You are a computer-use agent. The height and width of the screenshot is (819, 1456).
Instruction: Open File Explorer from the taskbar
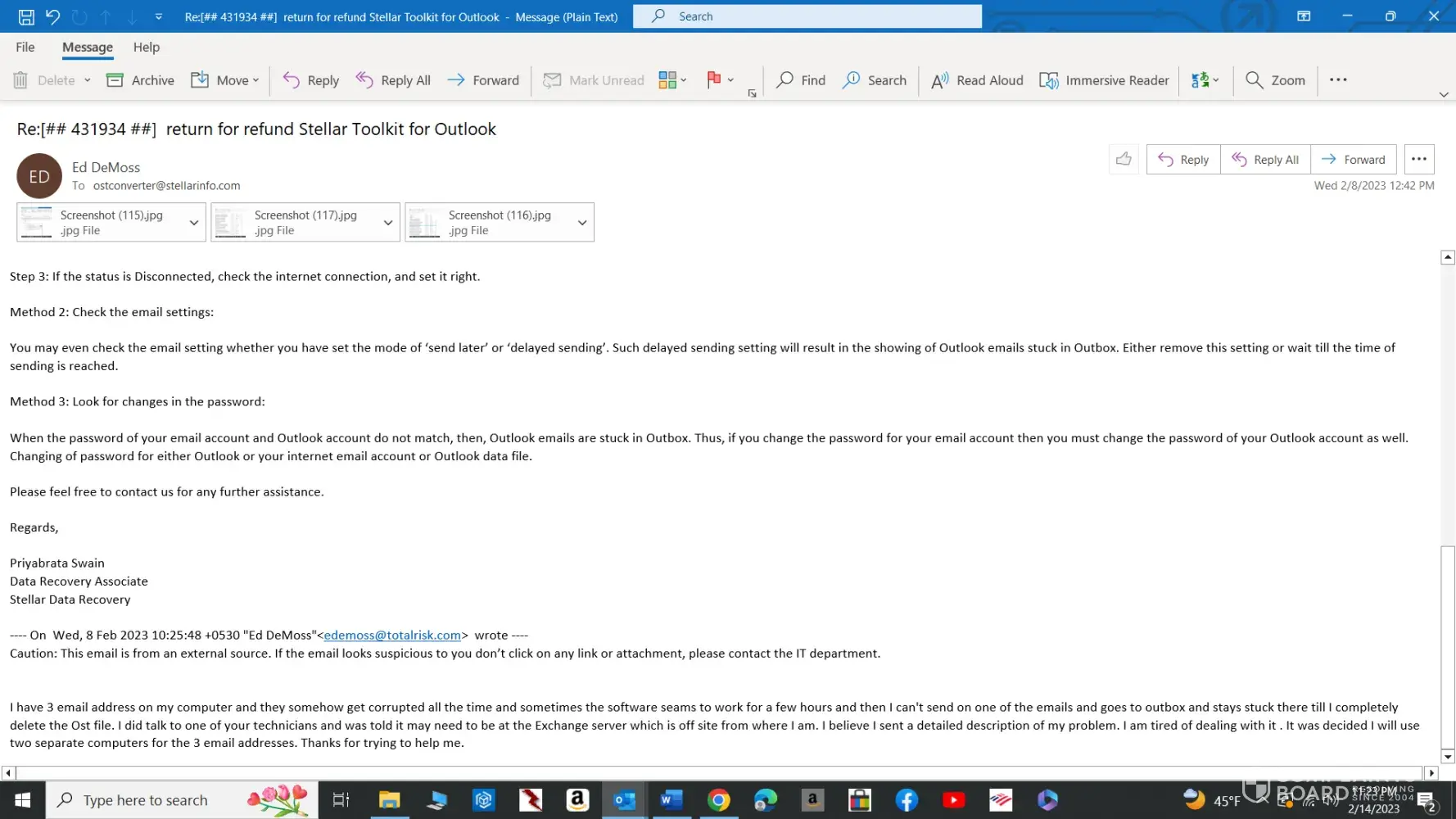pos(389,800)
